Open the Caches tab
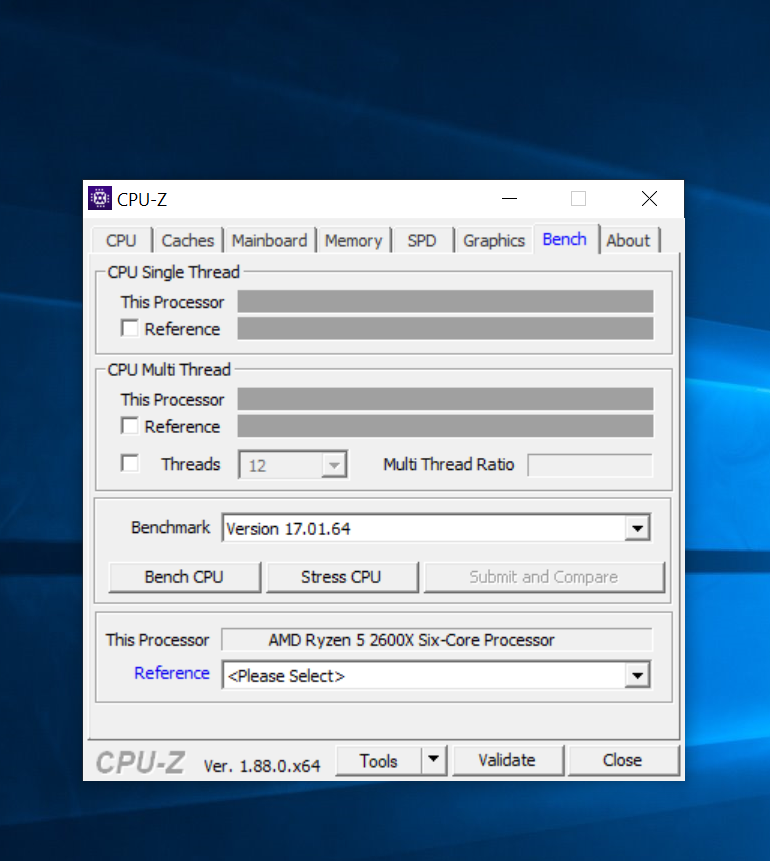 click(188, 241)
